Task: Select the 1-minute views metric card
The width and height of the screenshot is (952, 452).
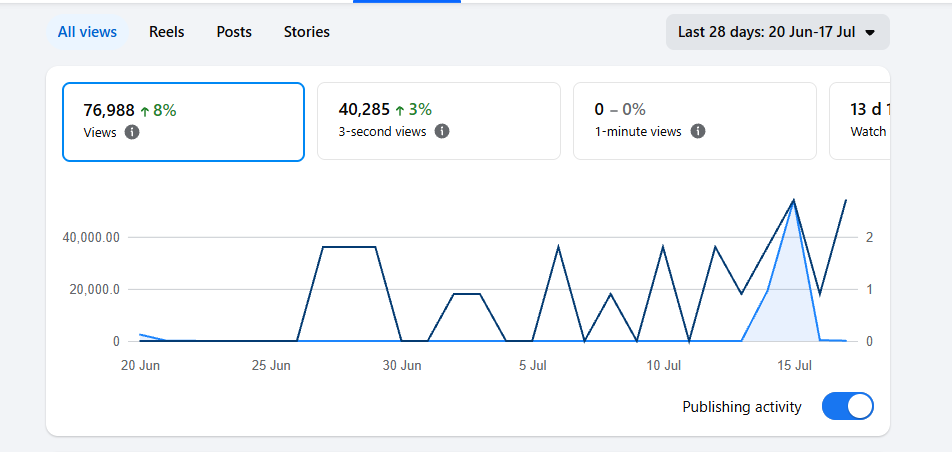Action: point(695,121)
